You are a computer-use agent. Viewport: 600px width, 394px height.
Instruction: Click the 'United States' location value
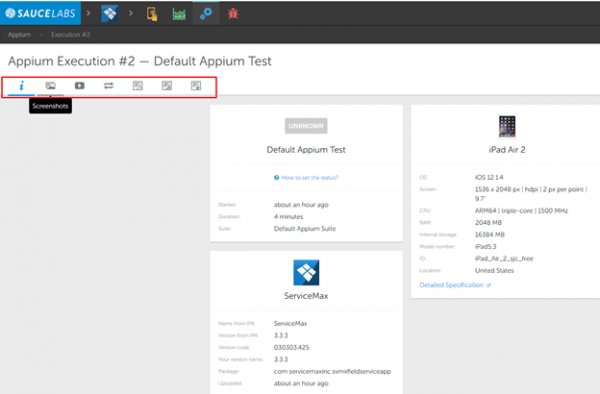[x=494, y=270]
